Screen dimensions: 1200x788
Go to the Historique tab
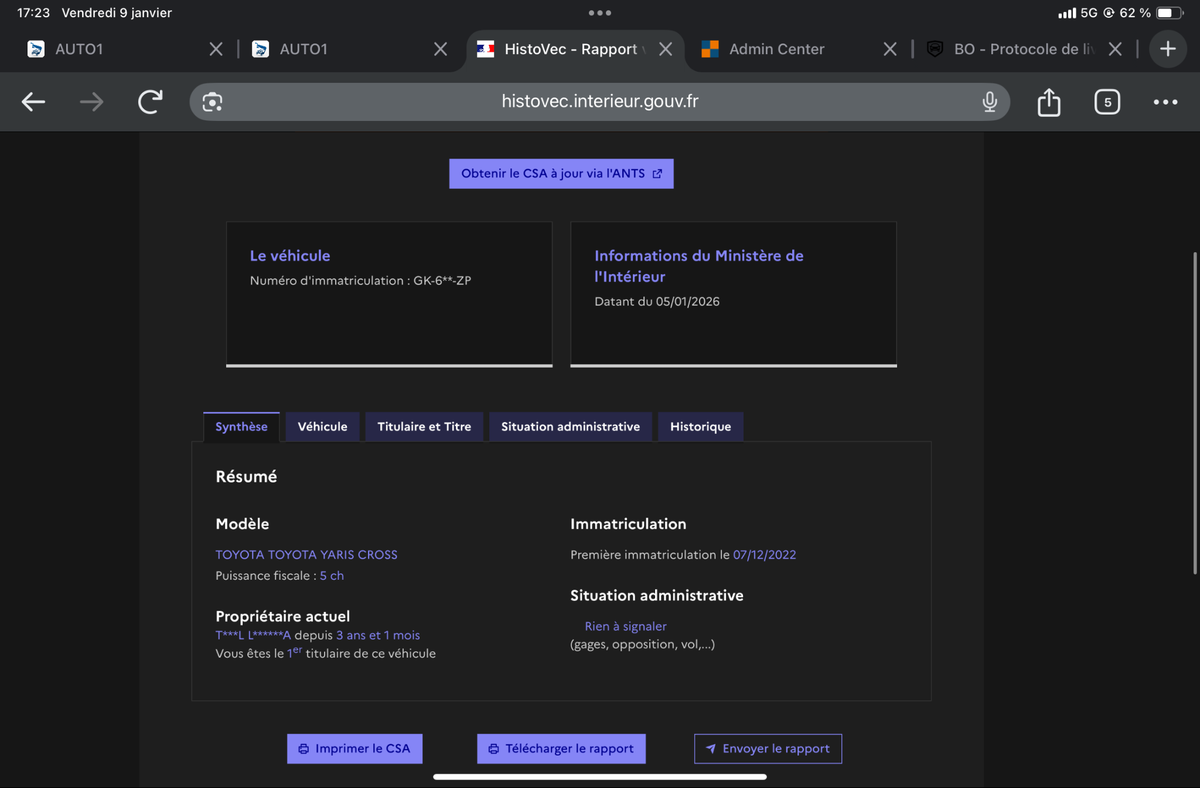pyautogui.click(x=700, y=427)
